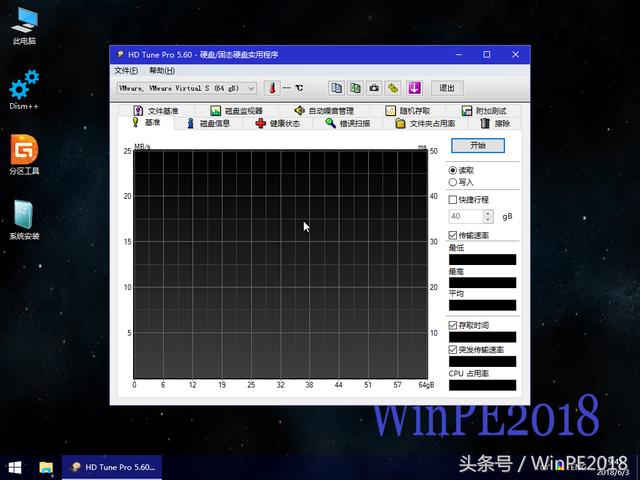Image resolution: width=640 pixels, height=480 pixels.
Task: Open the partition tool (分区工具) icon
Action: (x=24, y=154)
